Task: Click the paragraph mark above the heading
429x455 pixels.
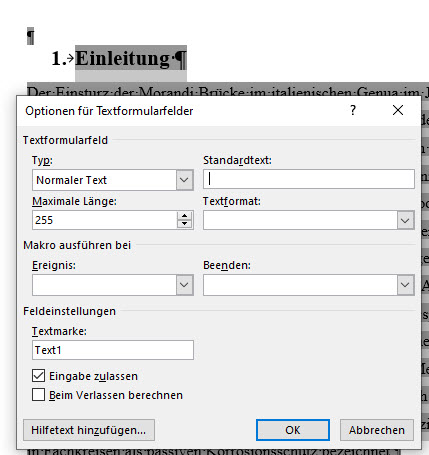Action: tap(30, 36)
